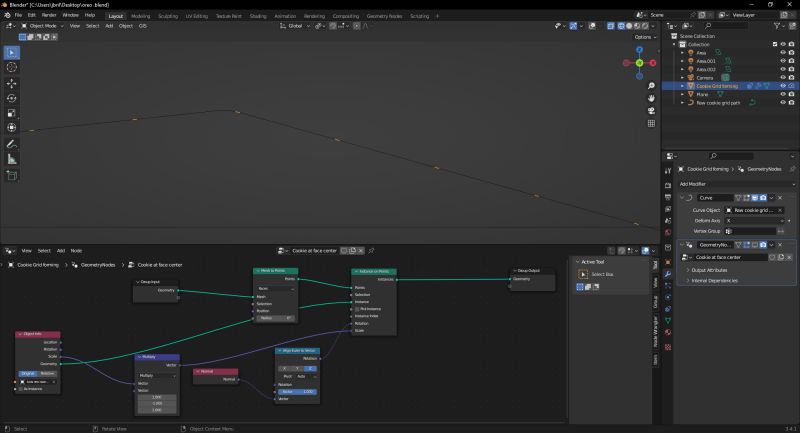
Task: Open the Global transform orientation dropdown
Action: pos(295,26)
